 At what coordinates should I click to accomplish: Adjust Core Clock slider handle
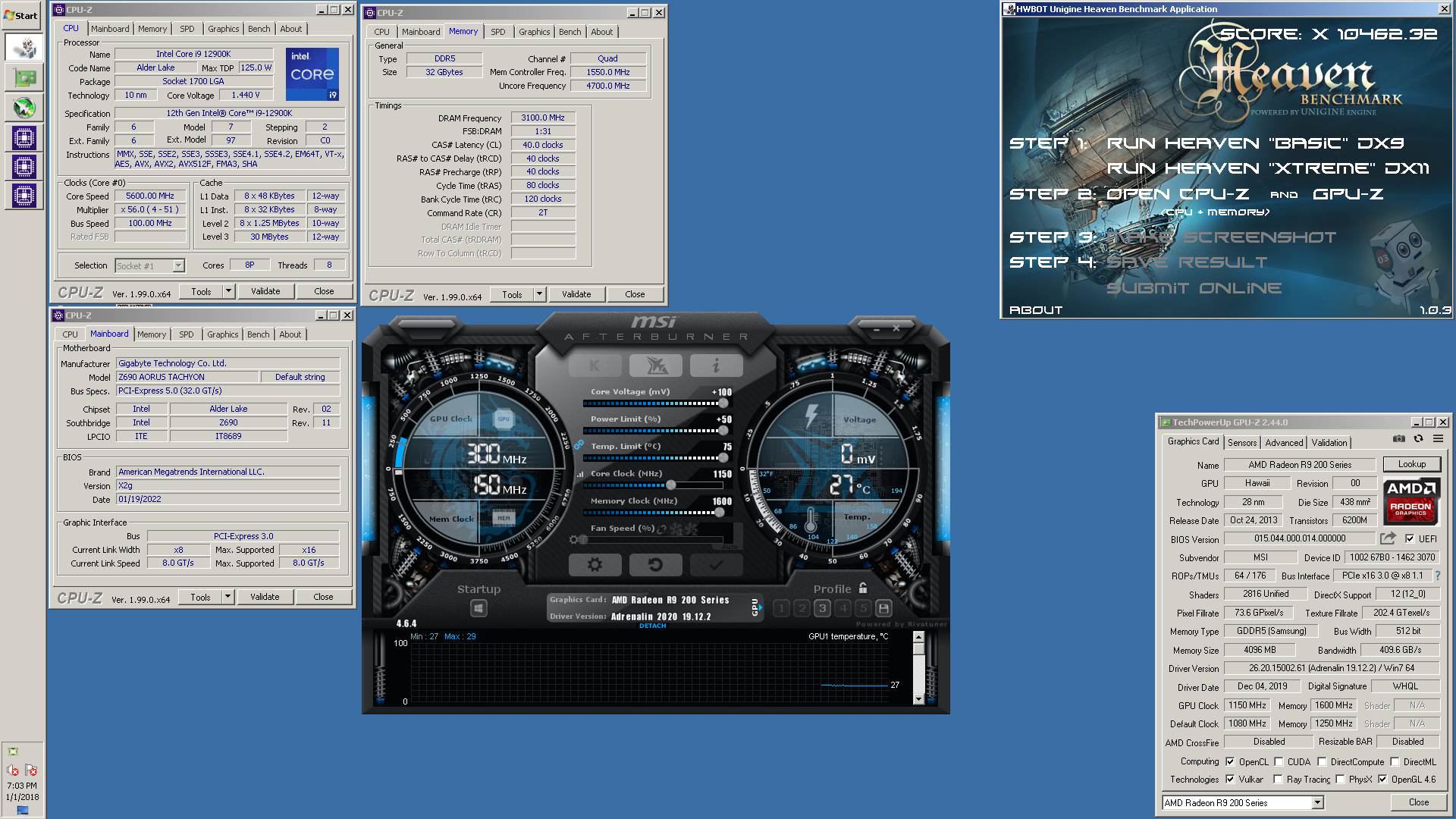[x=670, y=485]
